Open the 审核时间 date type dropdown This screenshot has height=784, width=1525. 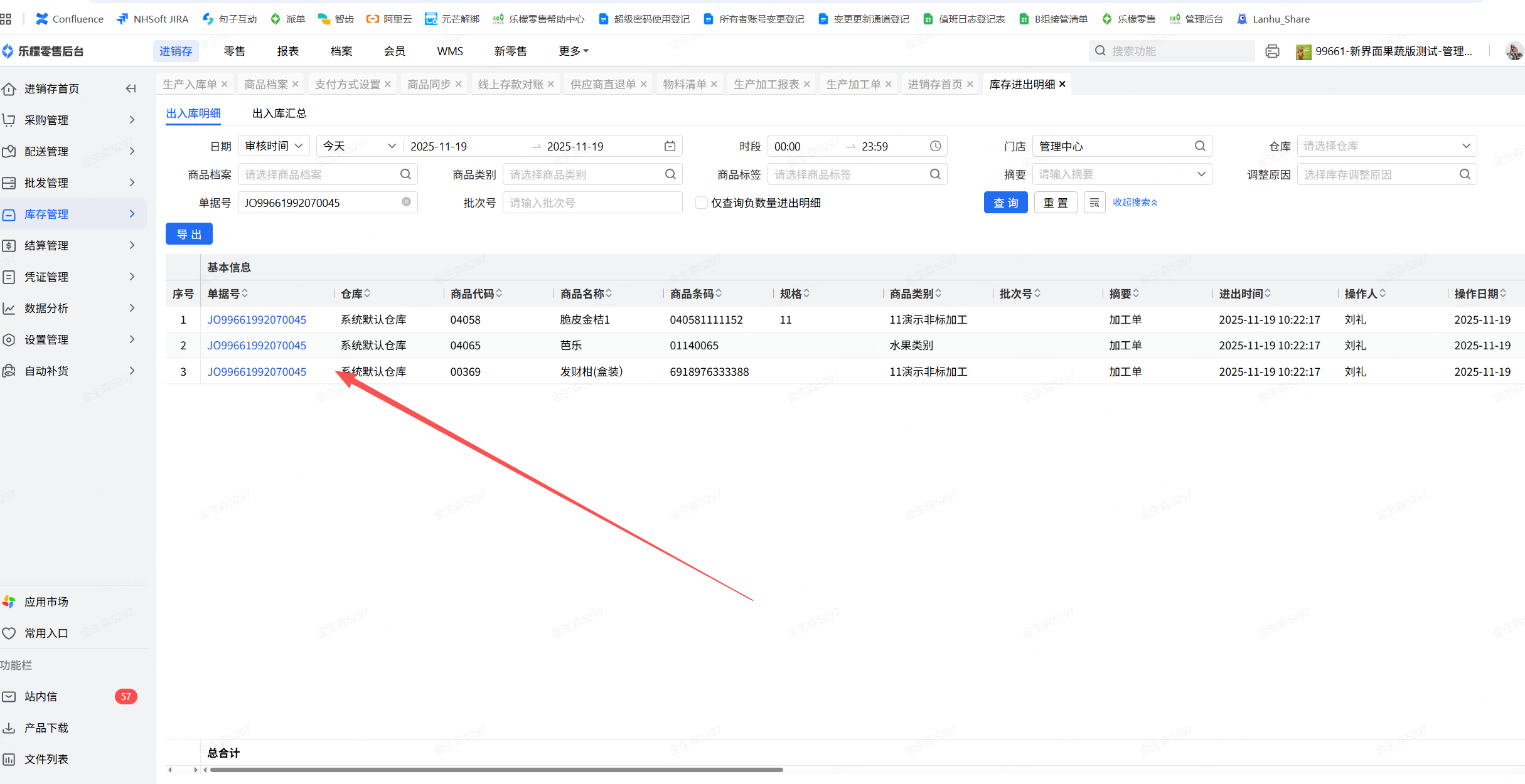click(274, 146)
